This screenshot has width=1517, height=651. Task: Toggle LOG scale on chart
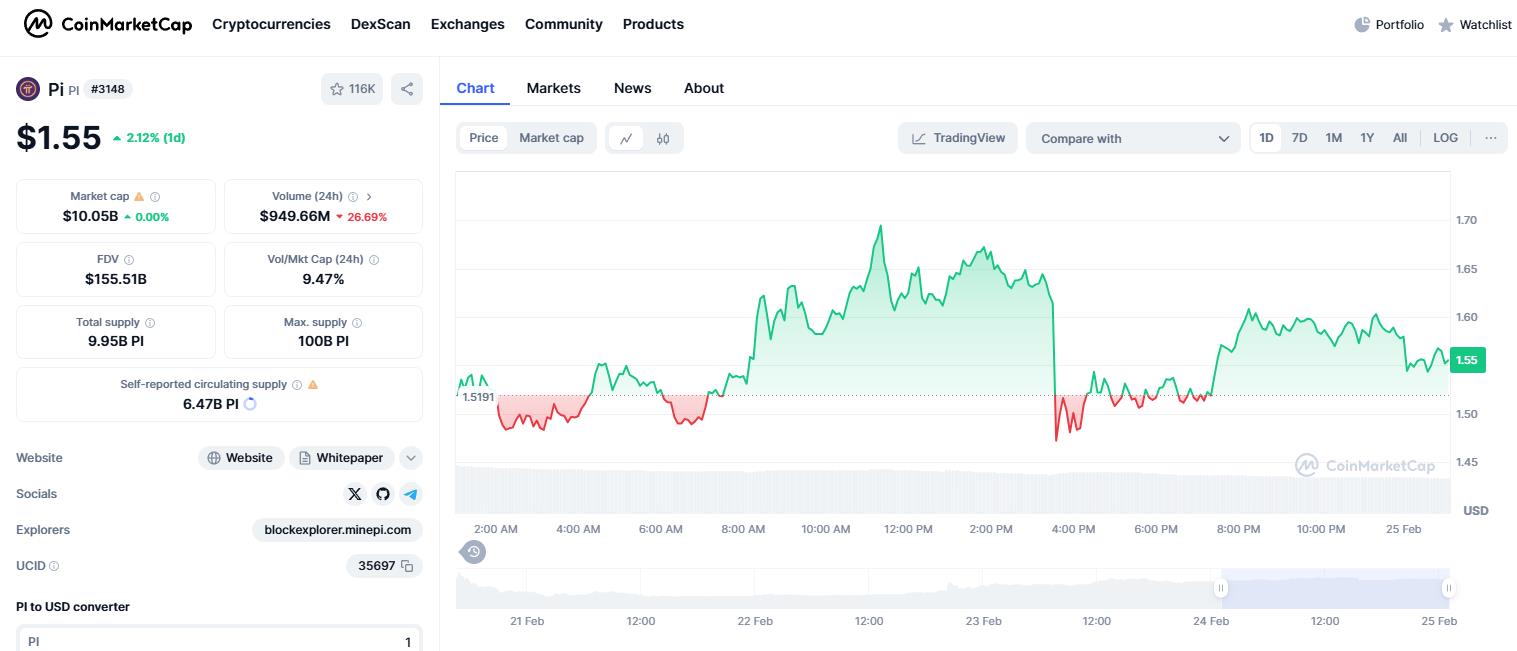(x=1445, y=138)
